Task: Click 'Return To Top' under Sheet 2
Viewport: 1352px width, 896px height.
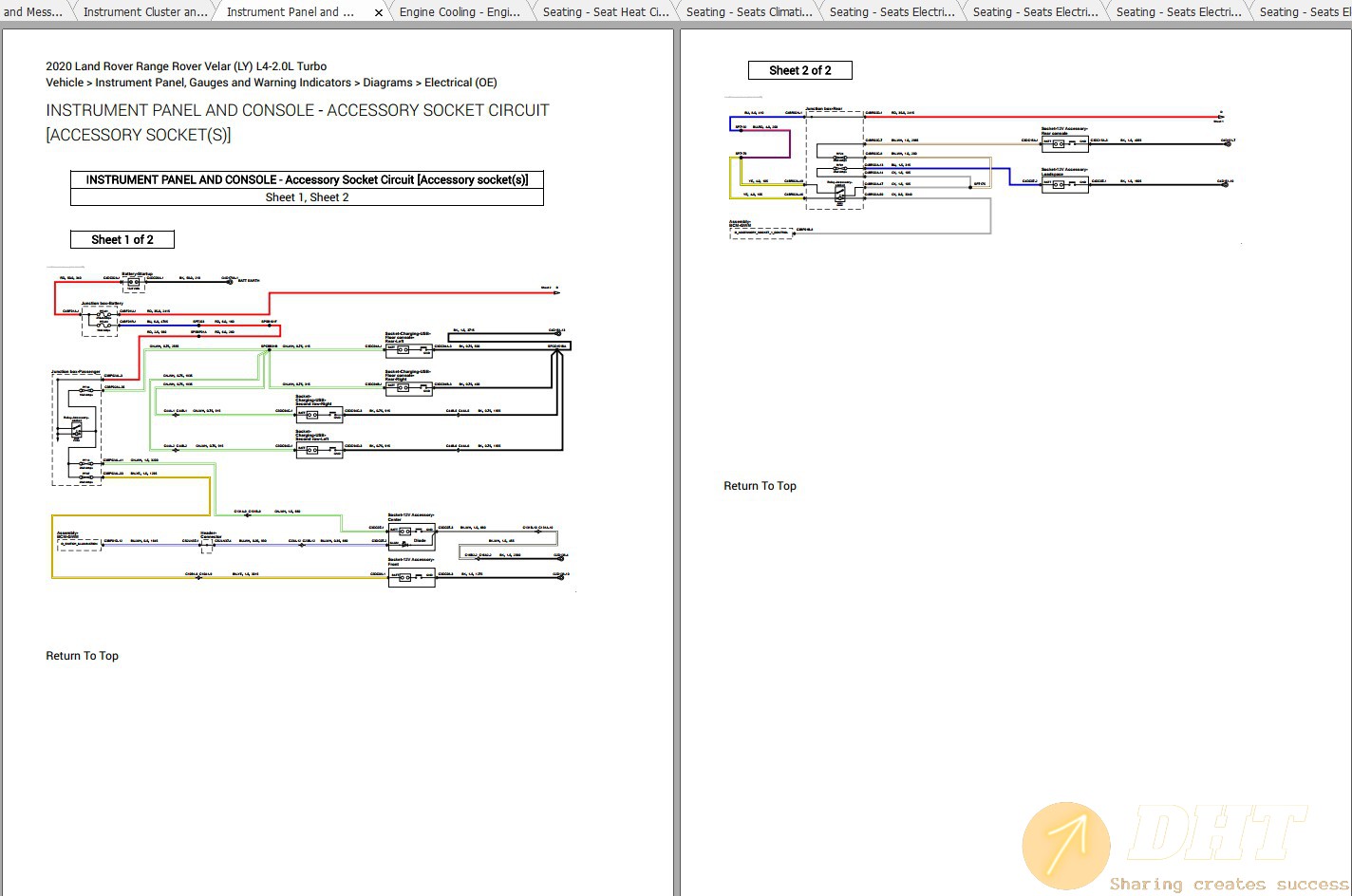Action: [x=760, y=486]
